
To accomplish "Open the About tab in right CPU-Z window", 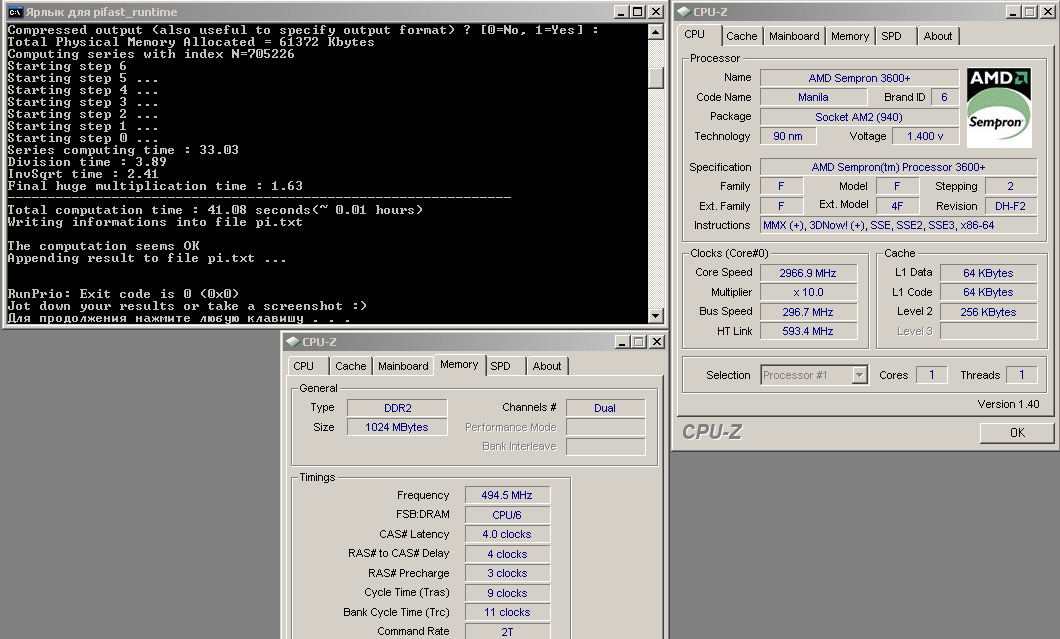I will [x=938, y=37].
